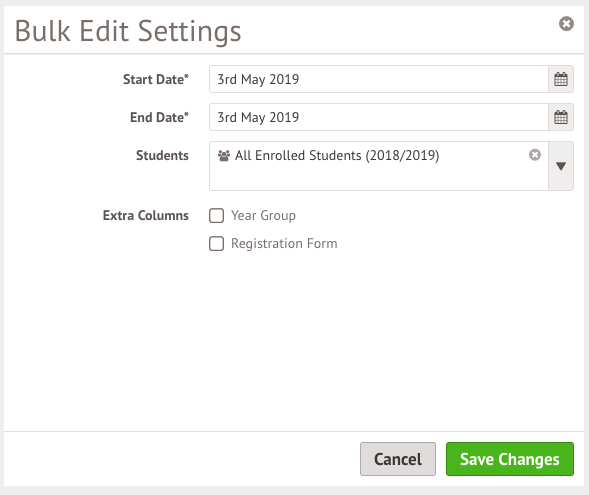Click the Save Changes button
This screenshot has height=495, width=589.
pyautogui.click(x=510, y=459)
